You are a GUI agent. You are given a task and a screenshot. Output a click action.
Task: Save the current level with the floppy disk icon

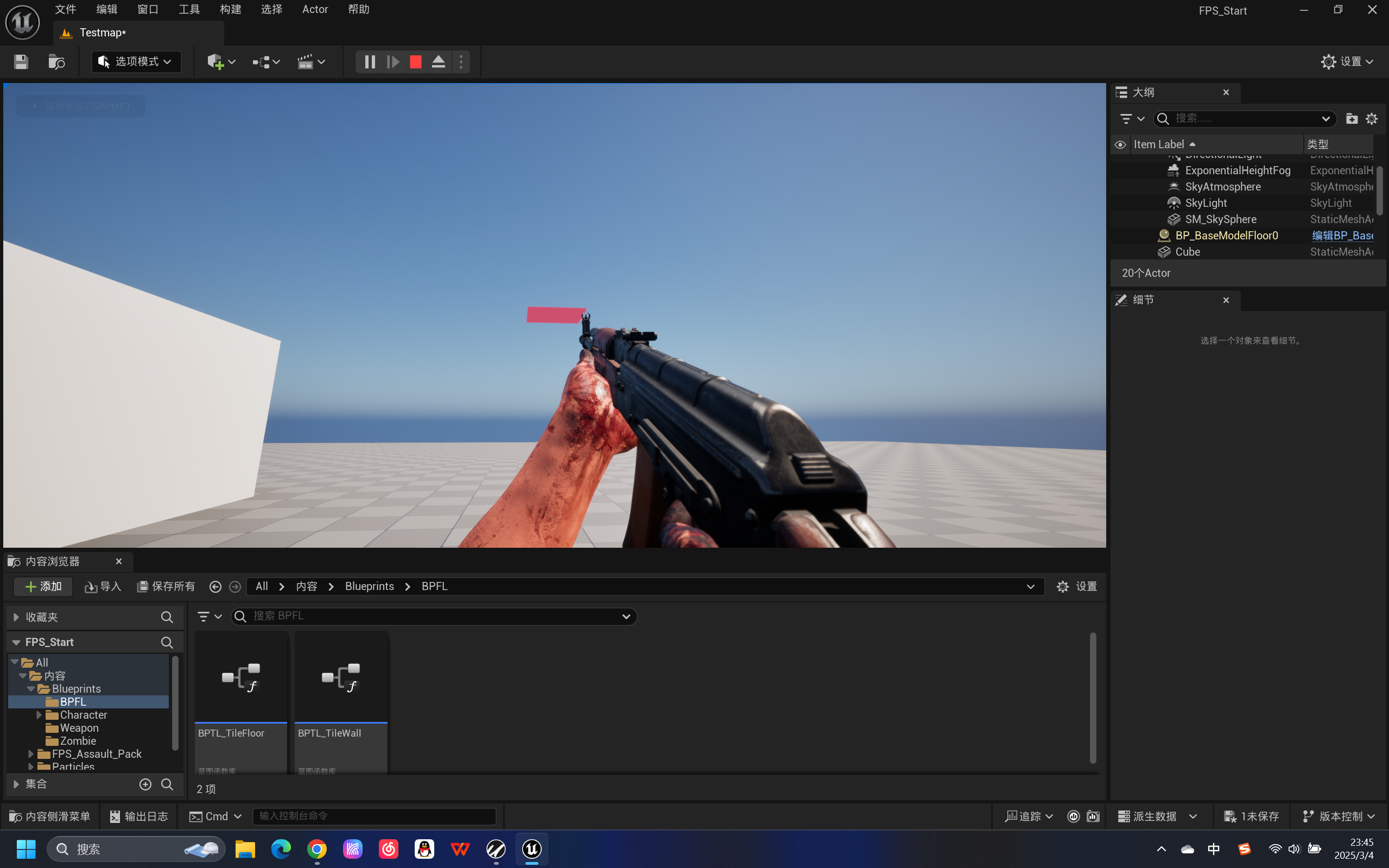[21, 62]
